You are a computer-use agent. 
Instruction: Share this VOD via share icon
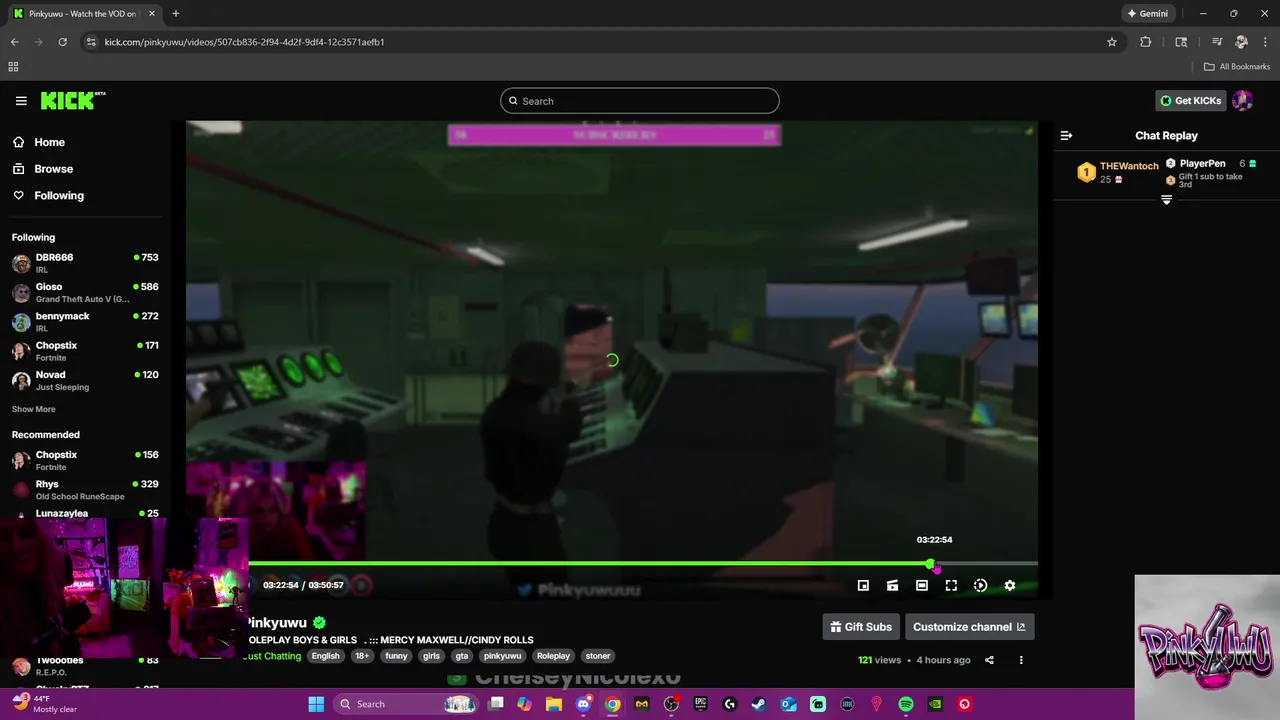(989, 660)
